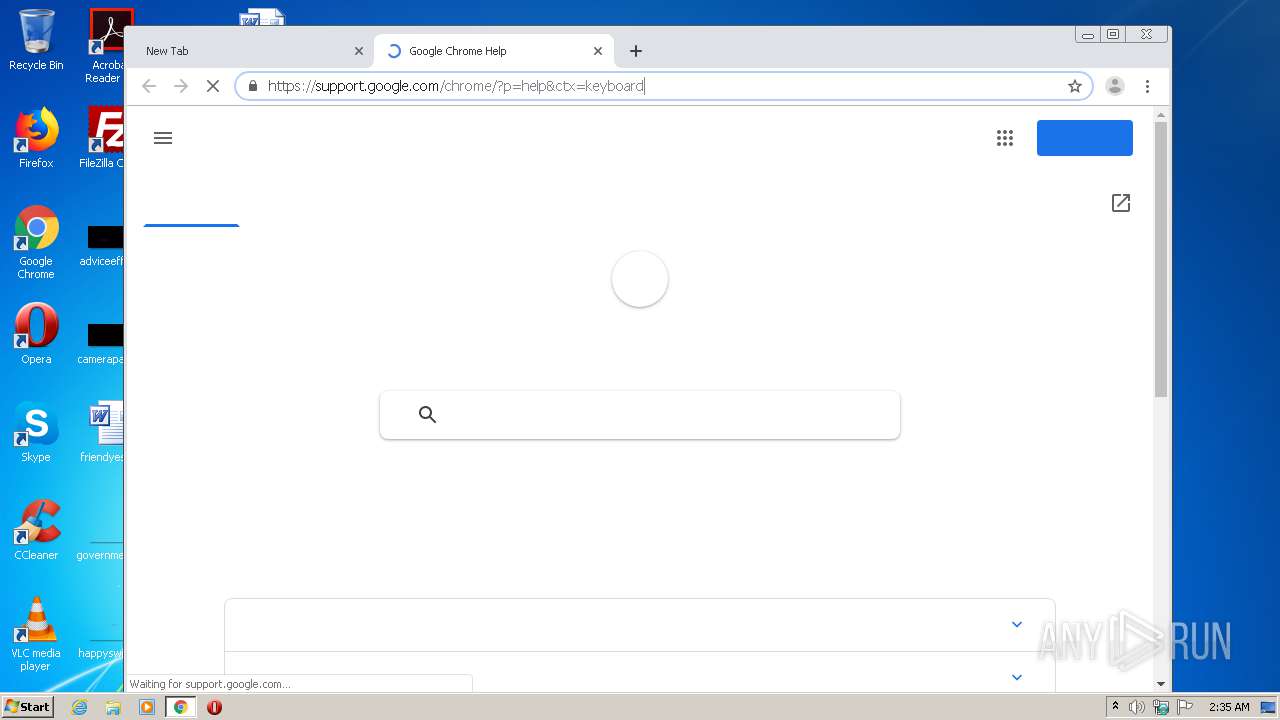Screen dimensions: 1280x720
Task: Open help page in new window icon
Action: [x=1121, y=203]
